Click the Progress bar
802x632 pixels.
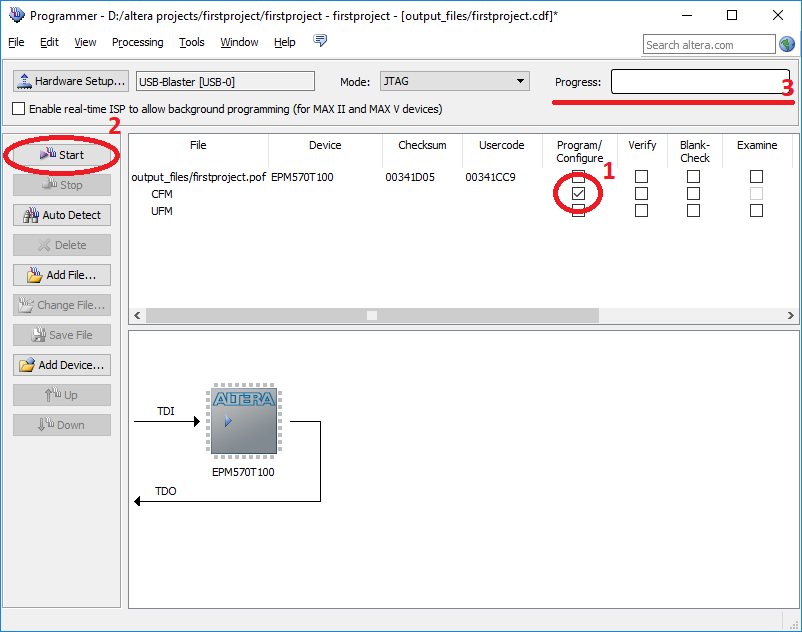[700, 82]
